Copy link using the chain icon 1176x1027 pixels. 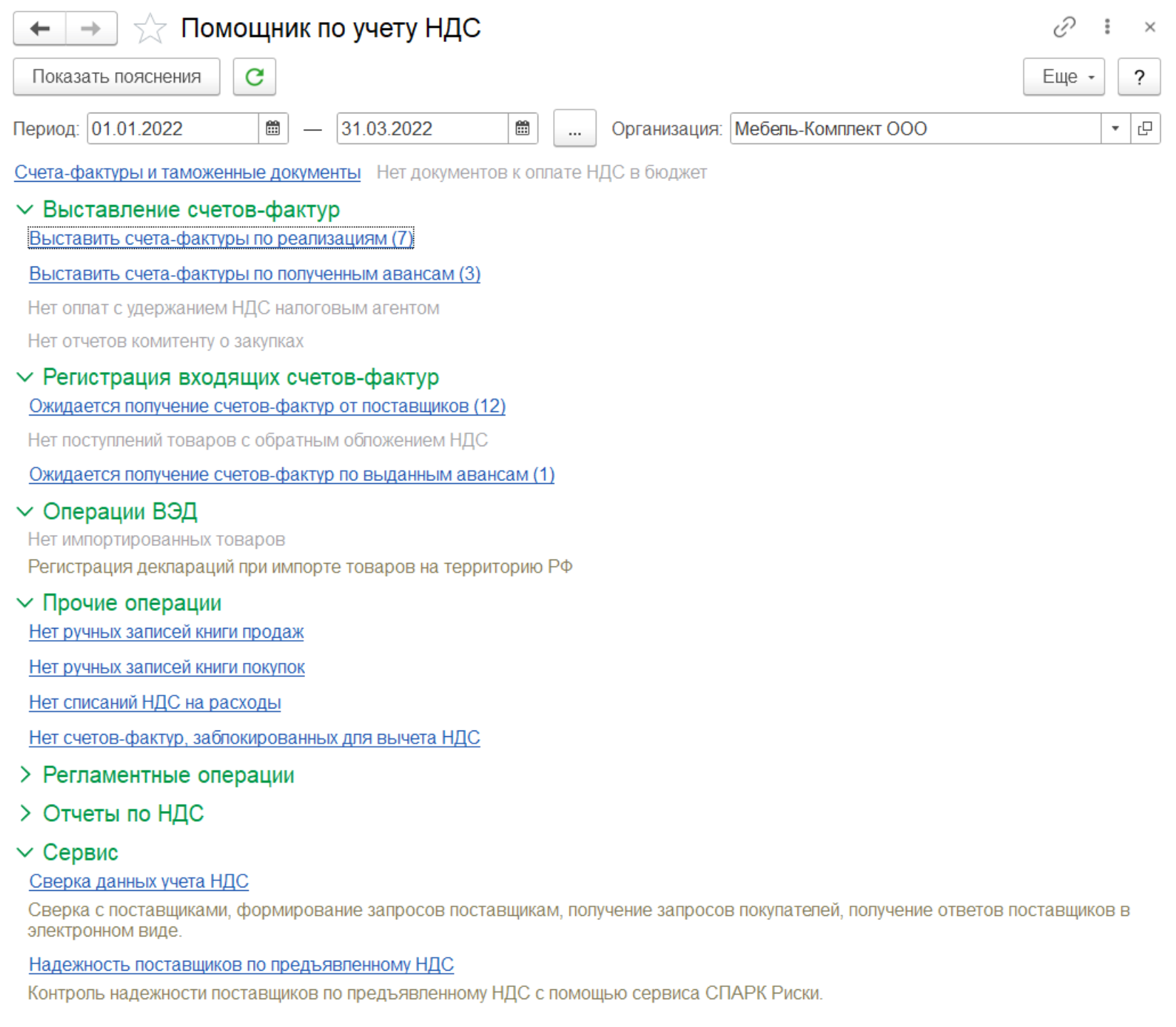pos(1064,28)
